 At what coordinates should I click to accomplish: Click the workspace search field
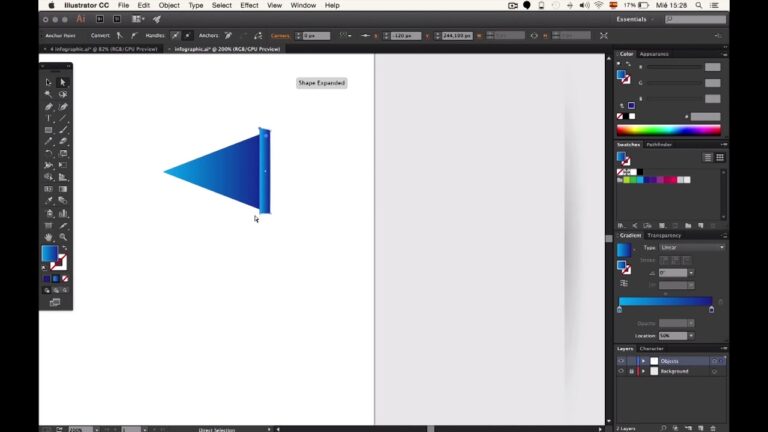click(x=696, y=19)
